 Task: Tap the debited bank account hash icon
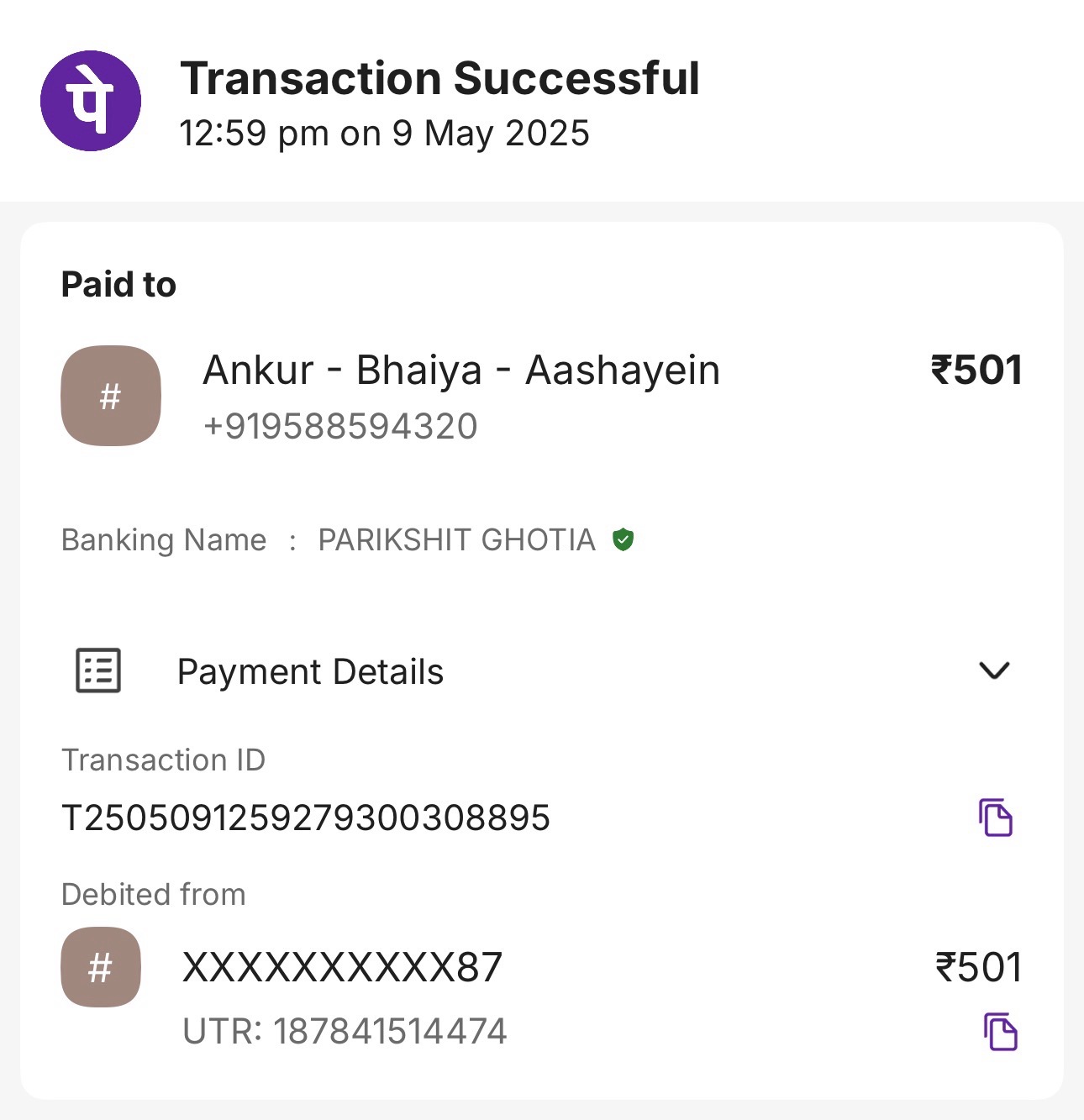tap(101, 967)
